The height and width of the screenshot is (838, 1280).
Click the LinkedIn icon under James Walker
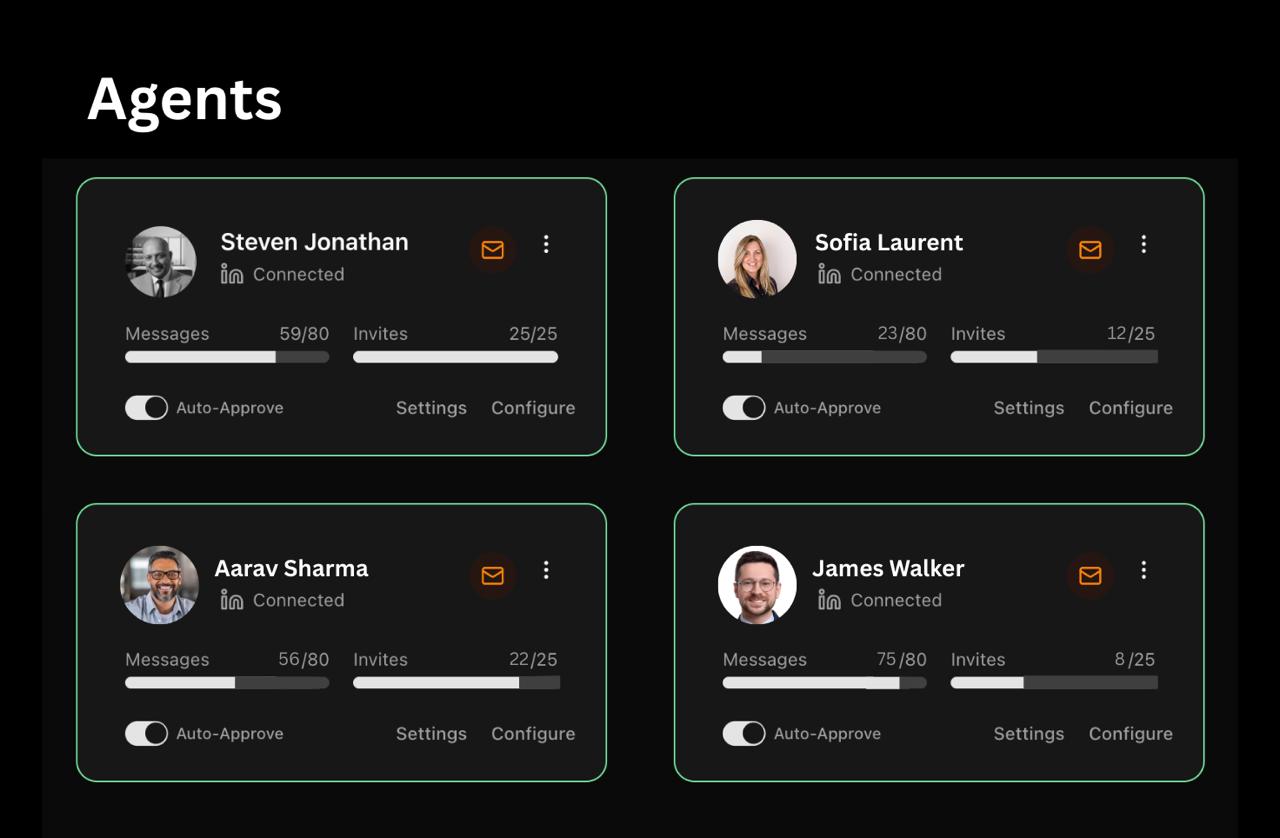coord(829,600)
